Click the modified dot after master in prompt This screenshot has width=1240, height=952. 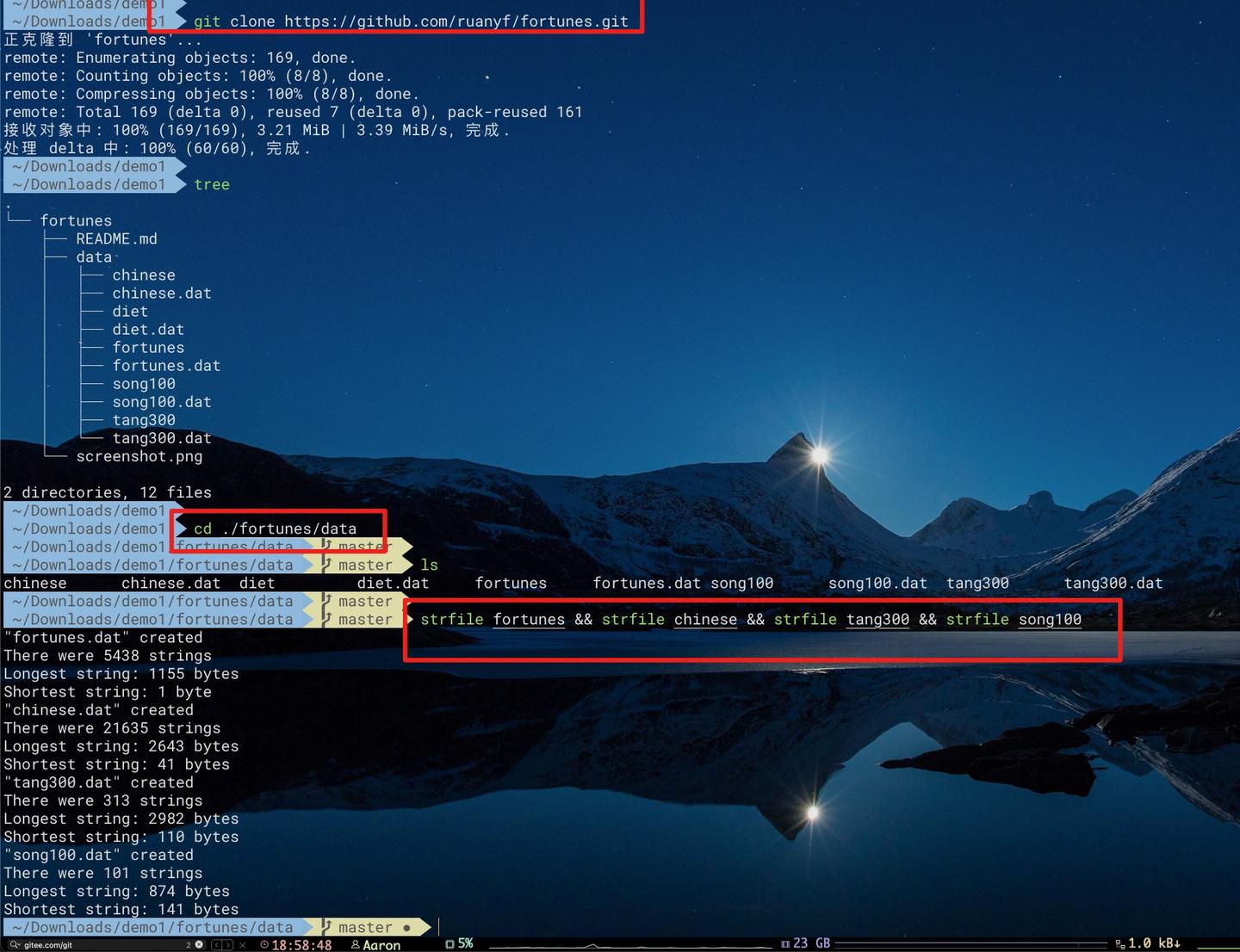pos(406,927)
